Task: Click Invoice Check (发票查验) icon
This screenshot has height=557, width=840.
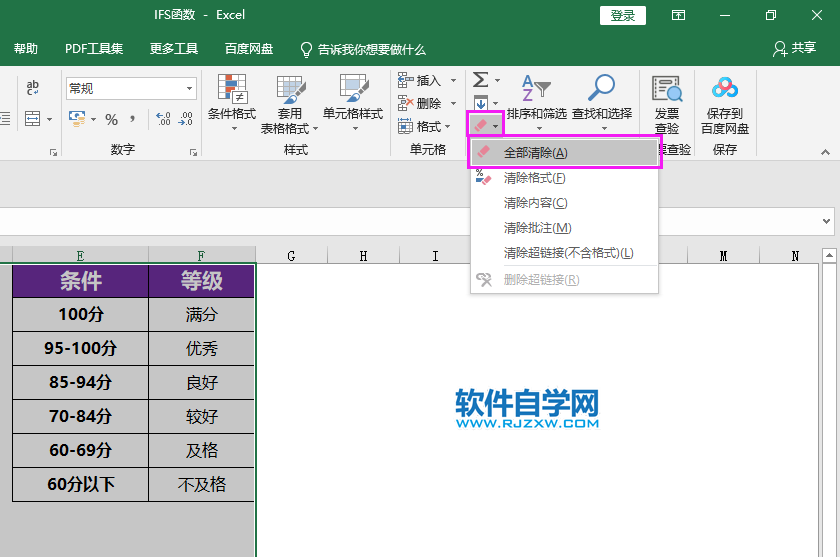Action: tap(667, 88)
